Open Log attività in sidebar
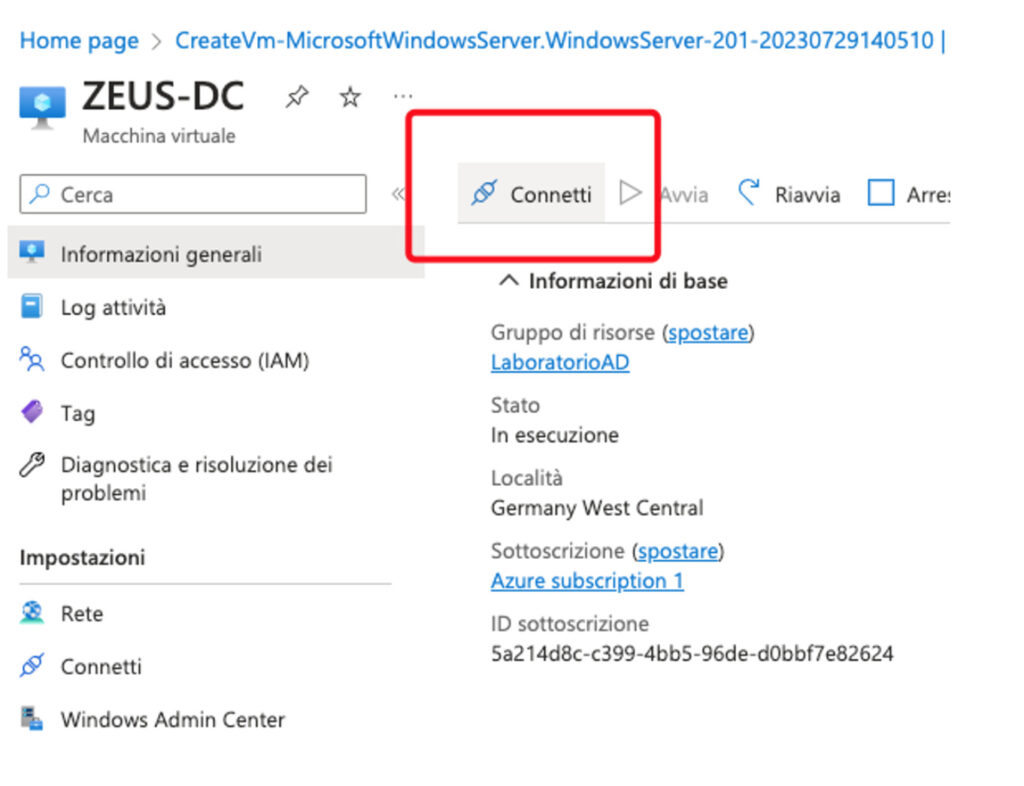The width and height of the screenshot is (1024, 786). click(113, 308)
